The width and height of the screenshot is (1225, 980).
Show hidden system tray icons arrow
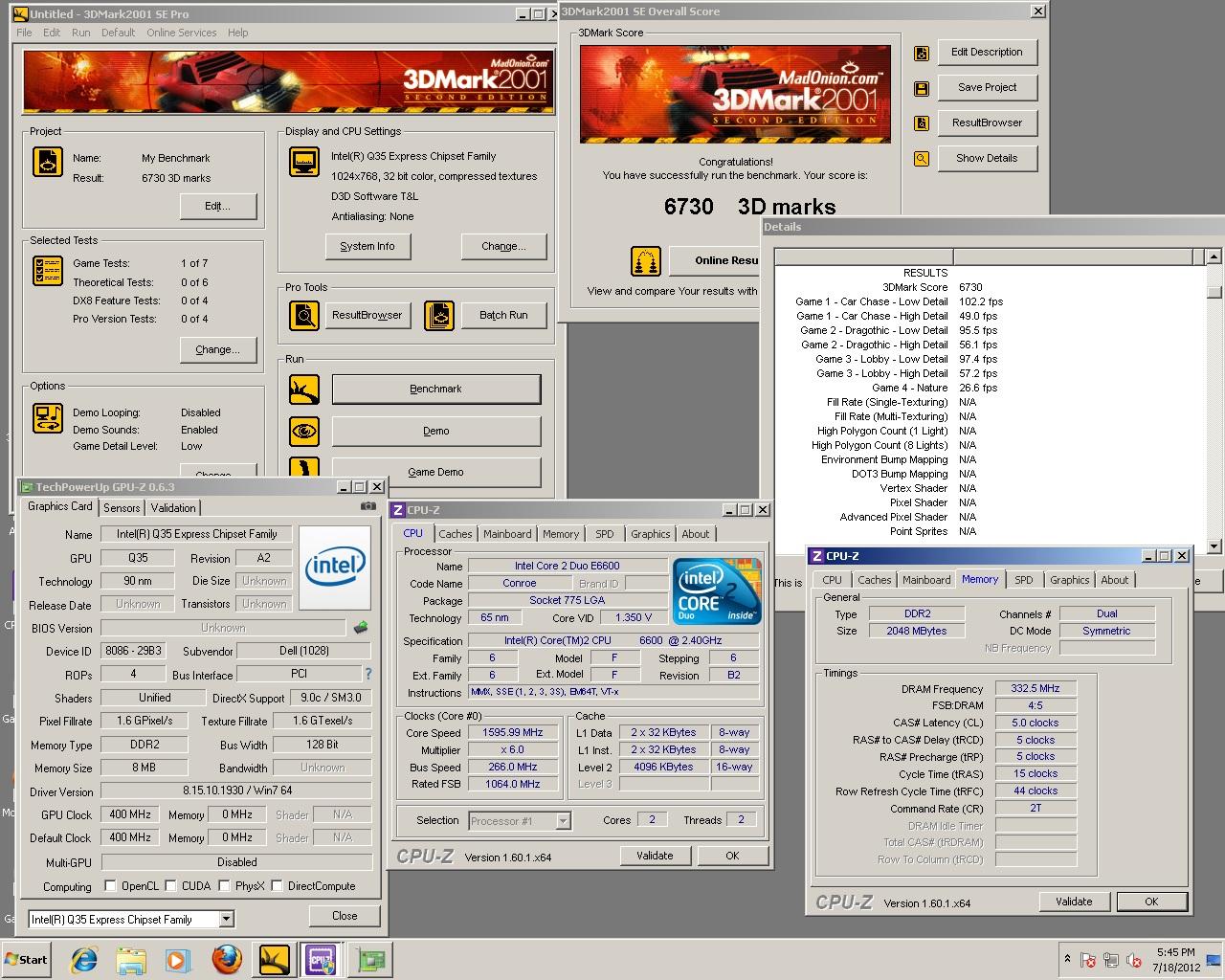tap(1067, 959)
